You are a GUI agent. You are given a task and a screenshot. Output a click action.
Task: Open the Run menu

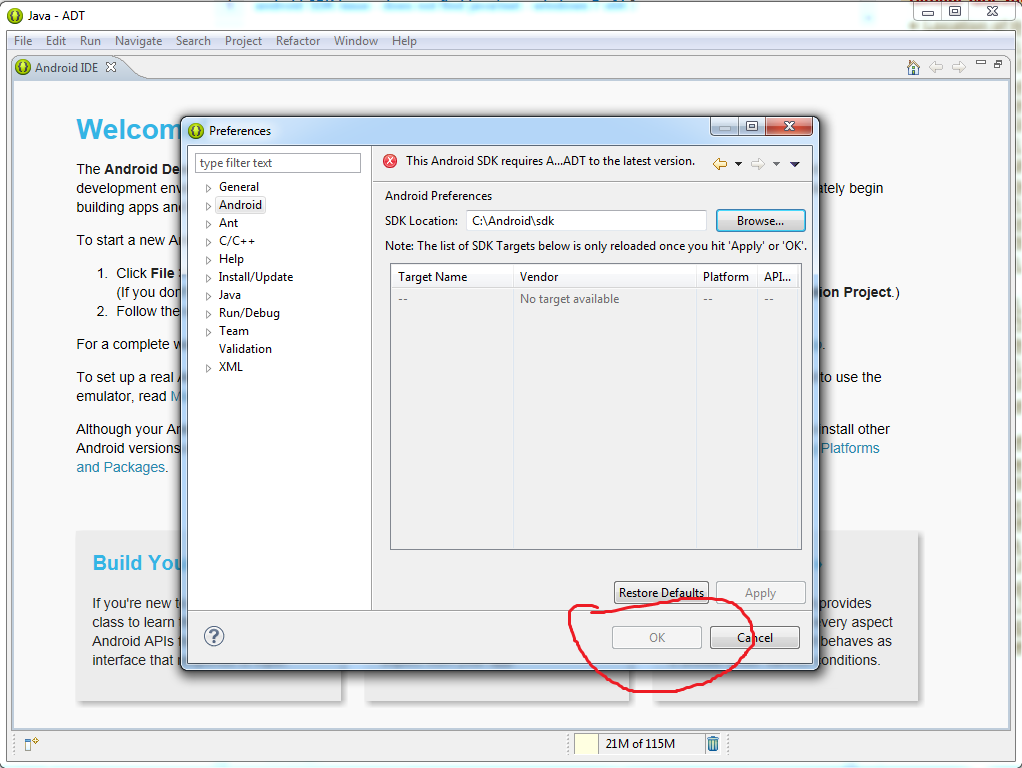coord(90,40)
